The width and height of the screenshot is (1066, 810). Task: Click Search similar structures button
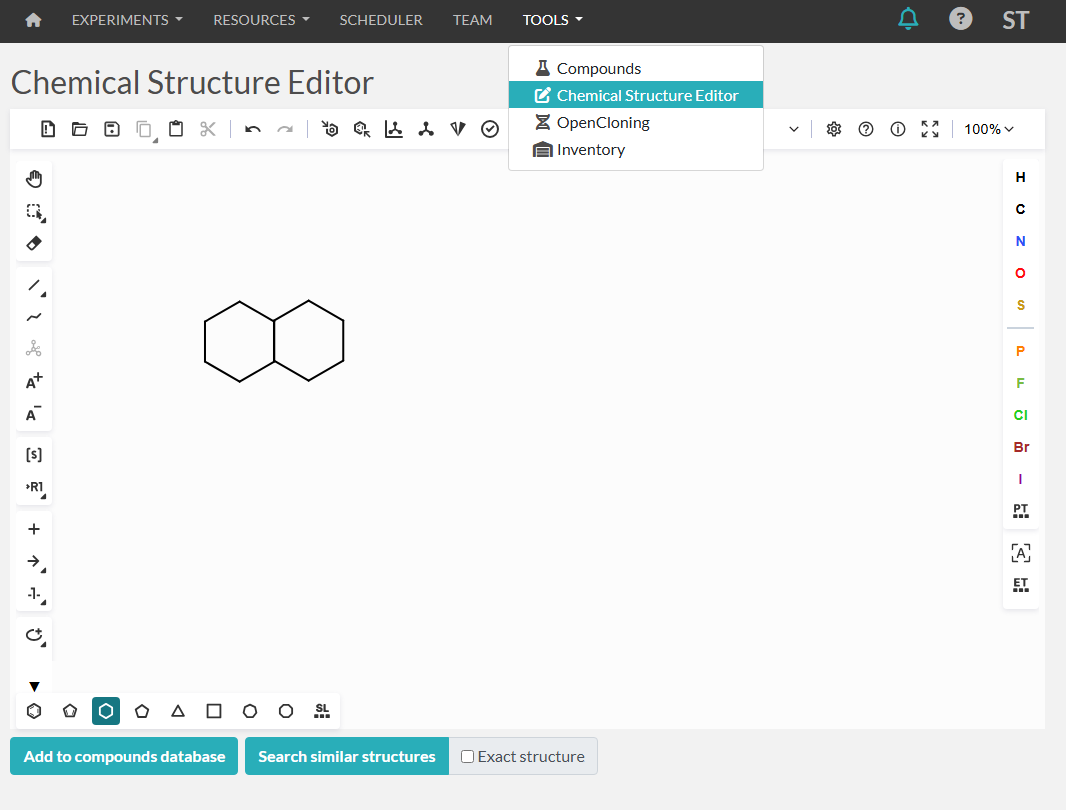(346, 756)
